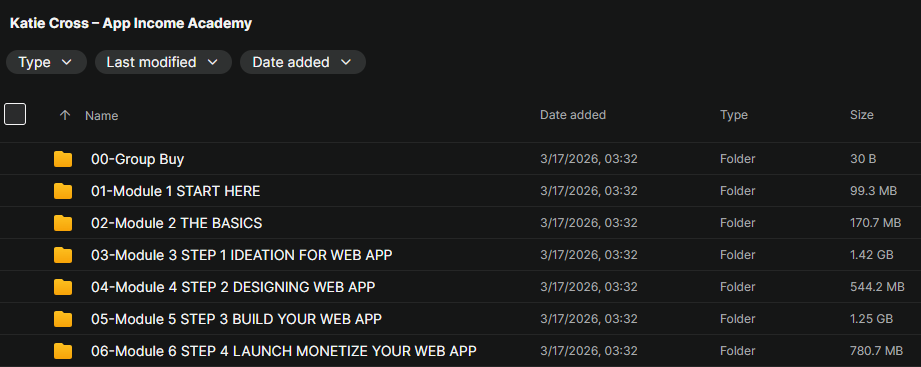Click the 99.3 MB size value
Image resolution: width=921 pixels, height=367 pixels.
coord(873,191)
